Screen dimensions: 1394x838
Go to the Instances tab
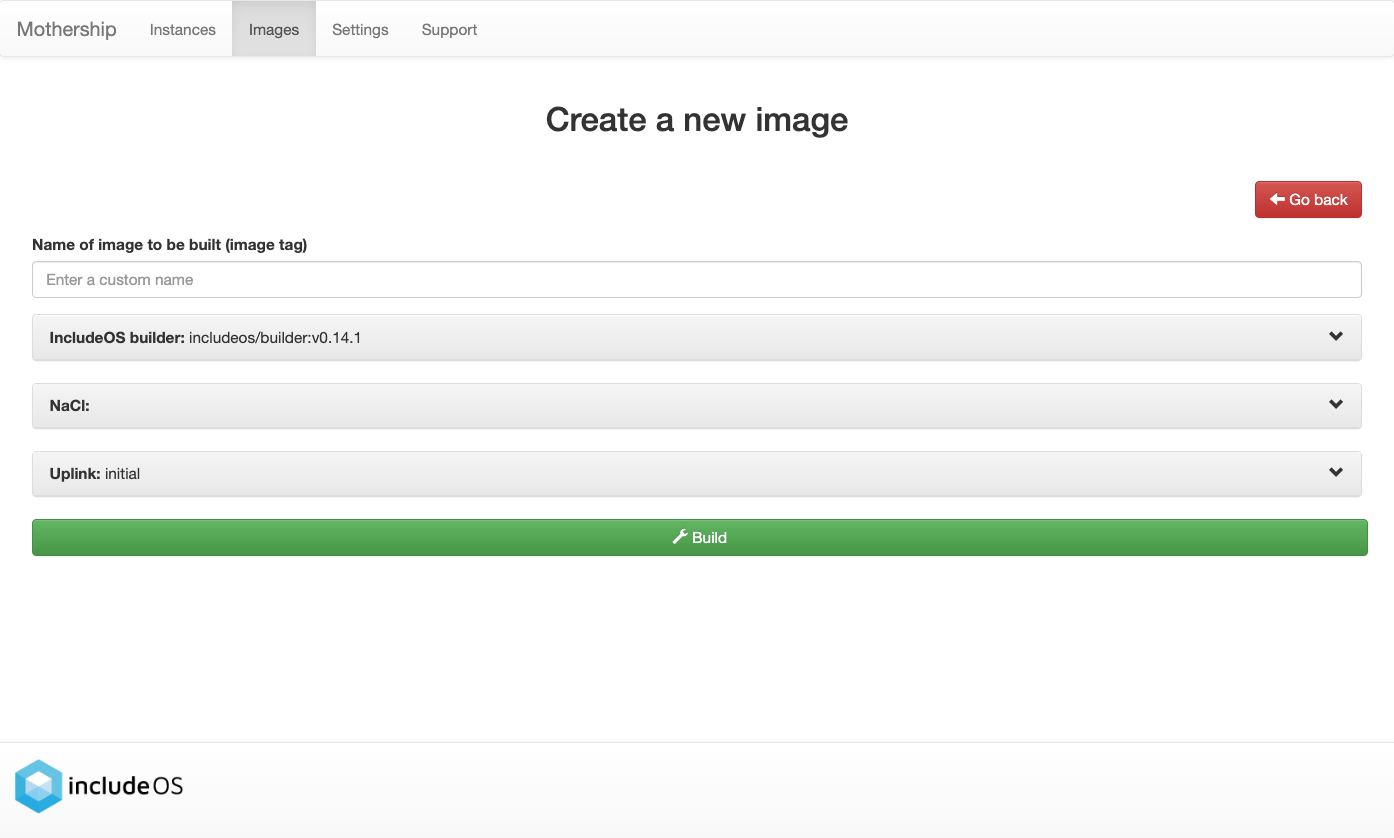pyautogui.click(x=183, y=29)
